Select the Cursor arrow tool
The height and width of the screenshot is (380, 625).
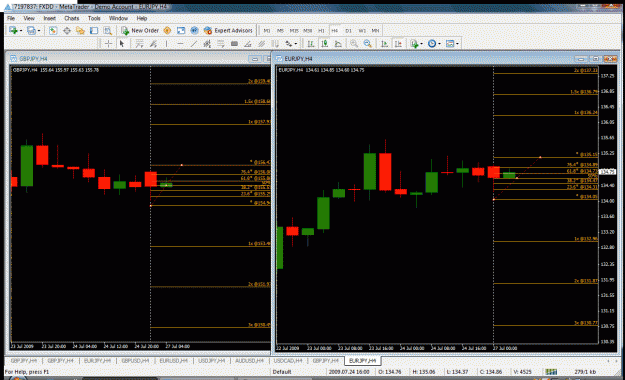(122, 43)
